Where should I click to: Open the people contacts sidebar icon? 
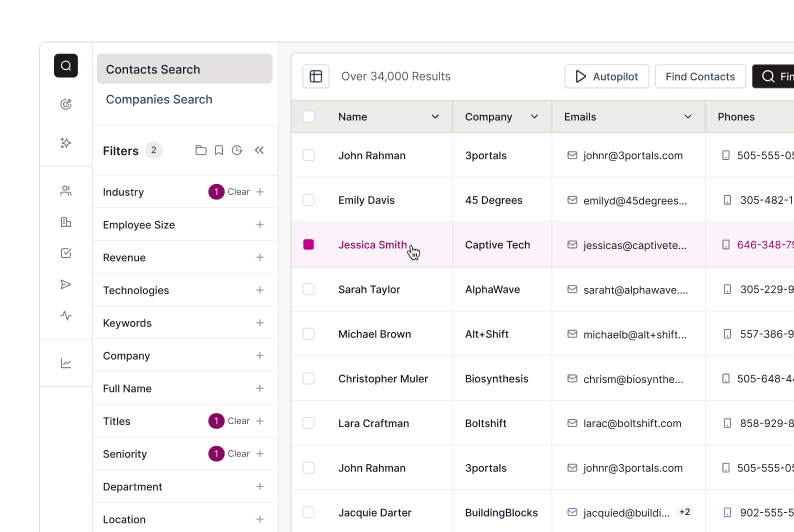tap(66, 191)
